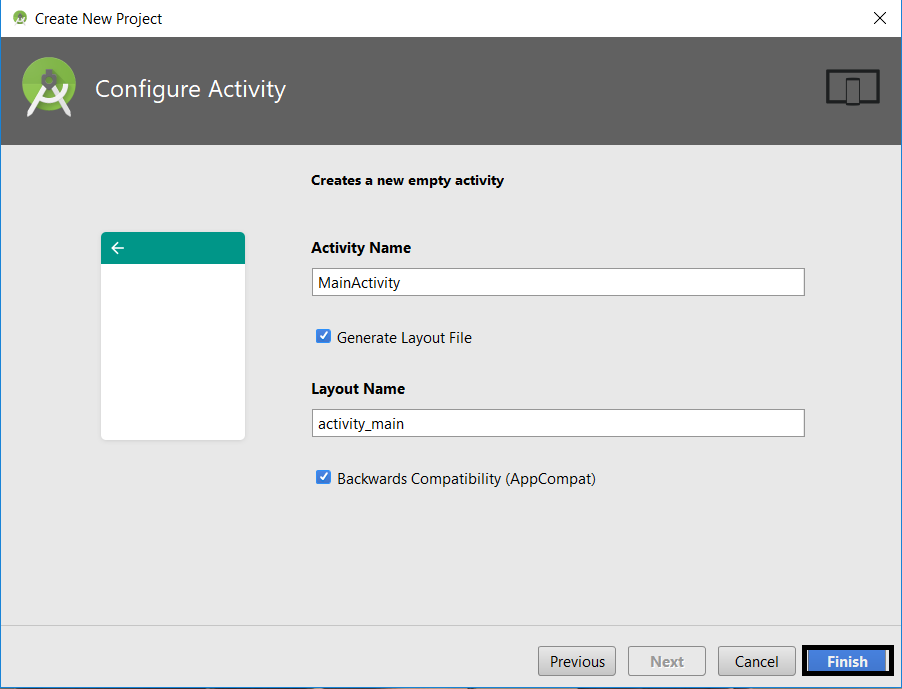Click the empty activity preview thumbnail
The width and height of the screenshot is (902, 689).
172,350
